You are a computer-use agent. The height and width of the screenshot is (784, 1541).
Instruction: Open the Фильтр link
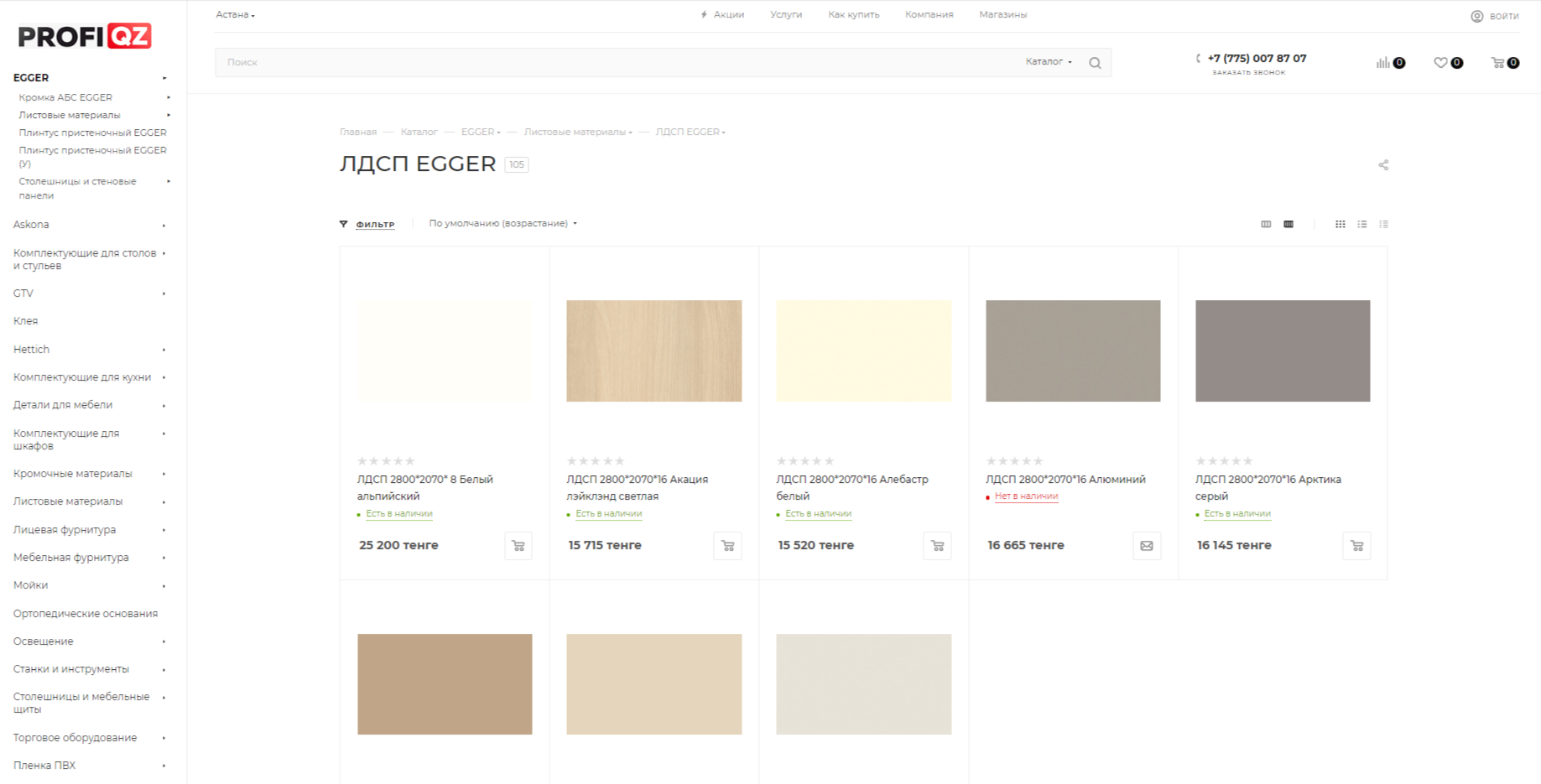pyautogui.click(x=375, y=224)
